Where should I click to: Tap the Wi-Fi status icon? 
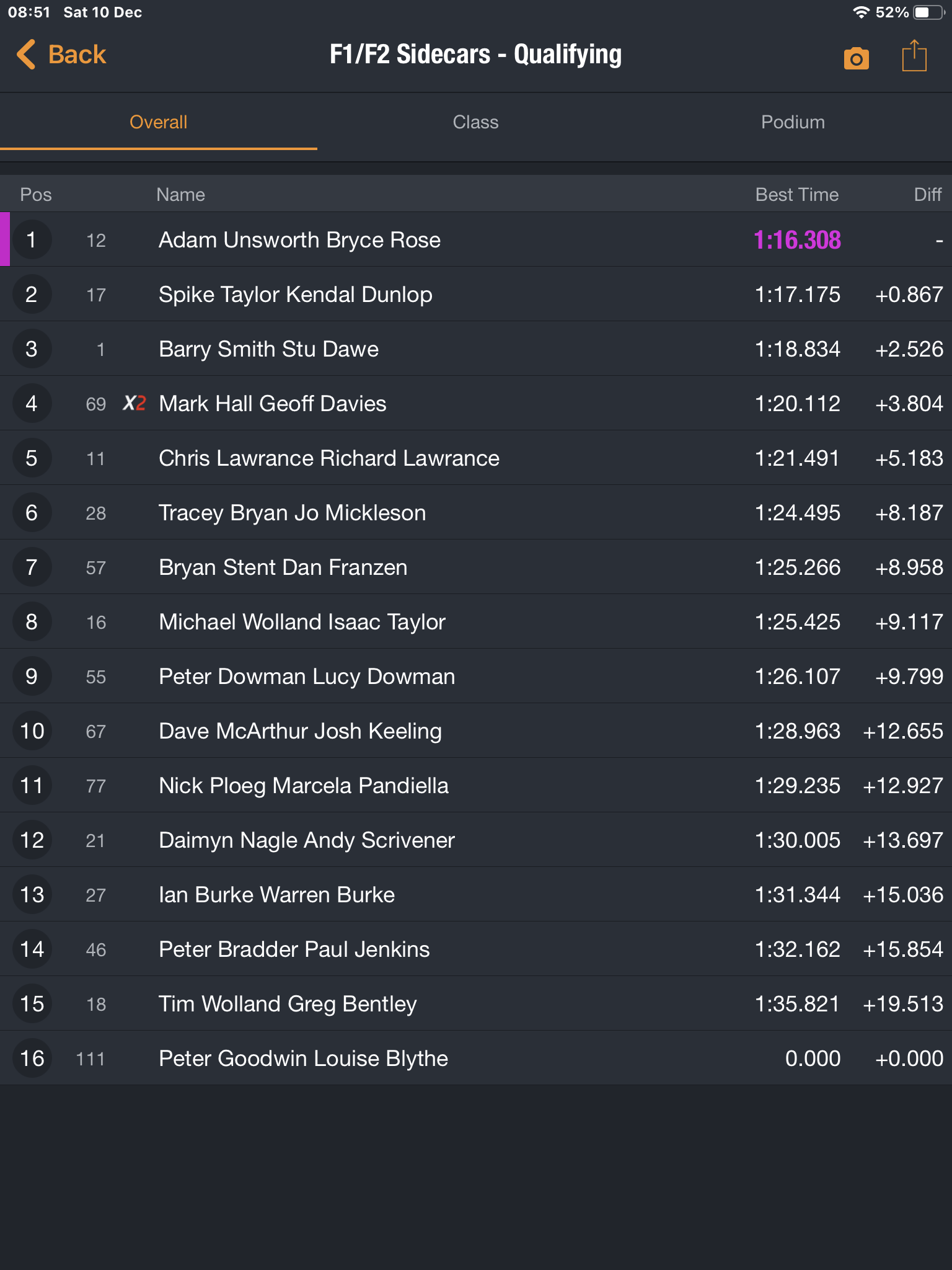861,12
